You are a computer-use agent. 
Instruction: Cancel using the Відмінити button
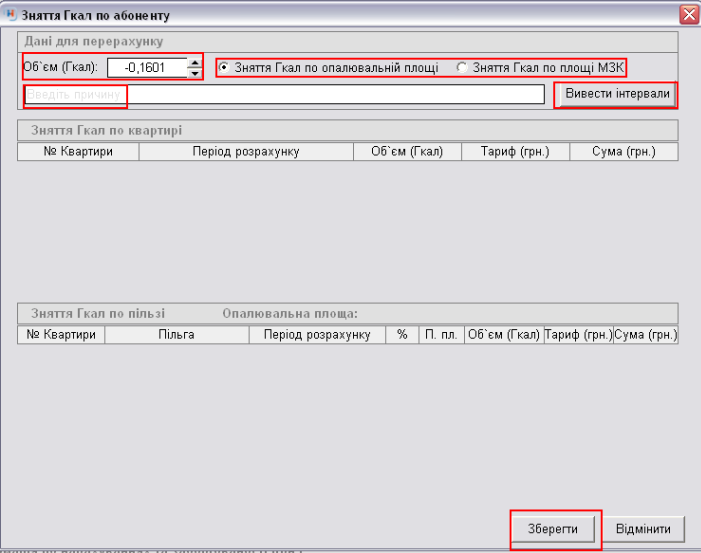point(650,528)
